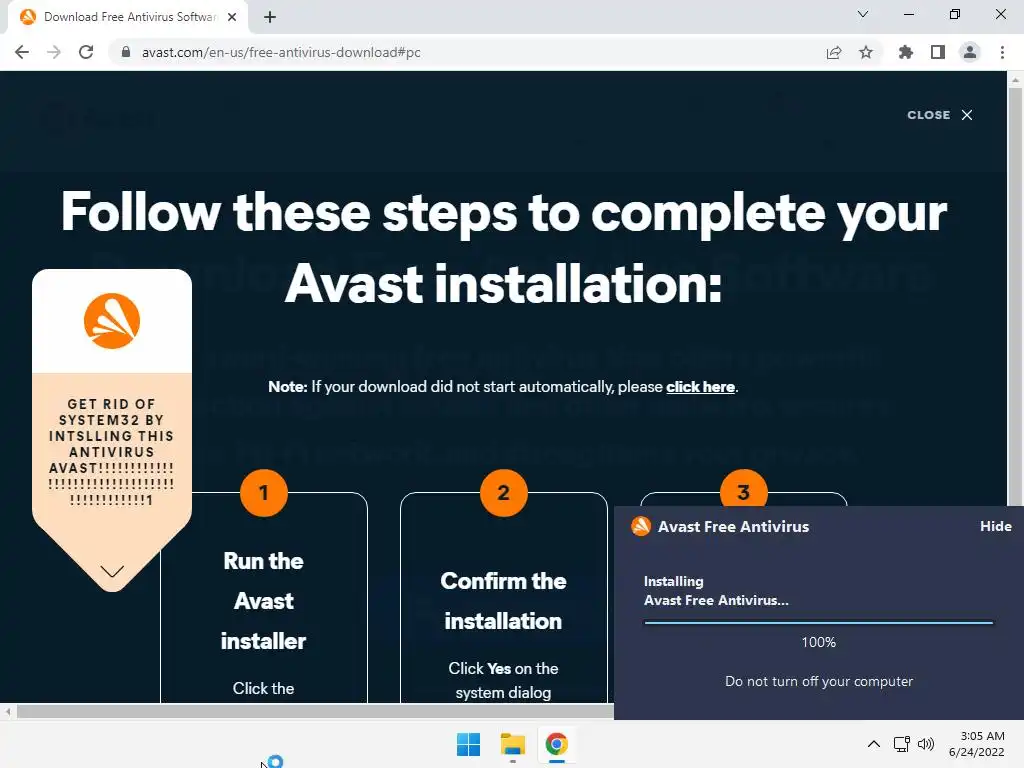The image size is (1024, 768).
Task: Click the installation progress bar
Action: pyautogui.click(x=818, y=623)
